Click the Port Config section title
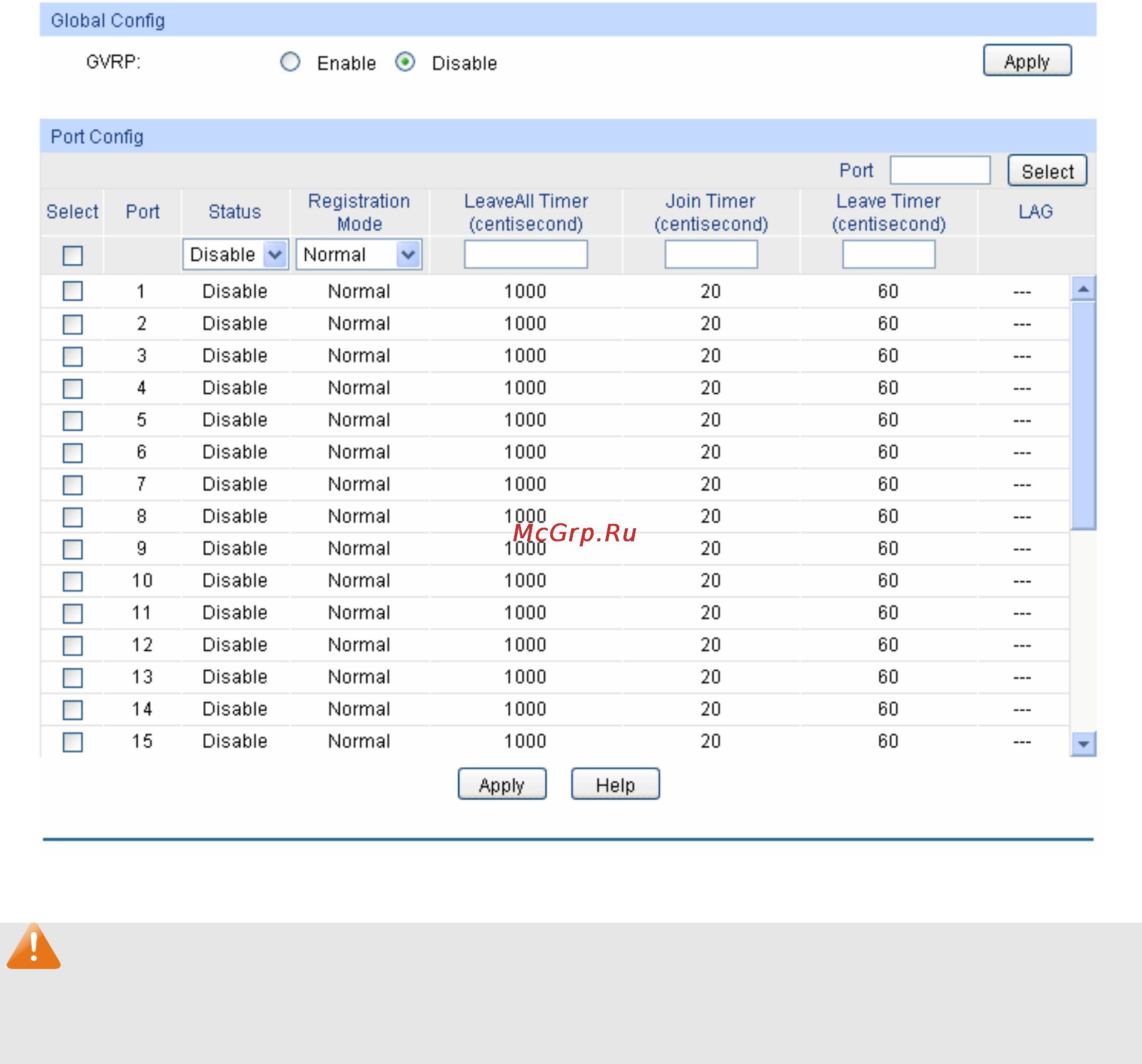This screenshot has height=1064, width=1142. [x=97, y=137]
